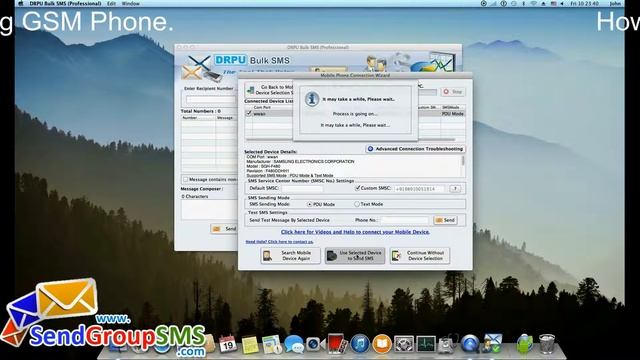
Task: Click the question mark help button beside Custom SMSC
Action: click(x=455, y=189)
